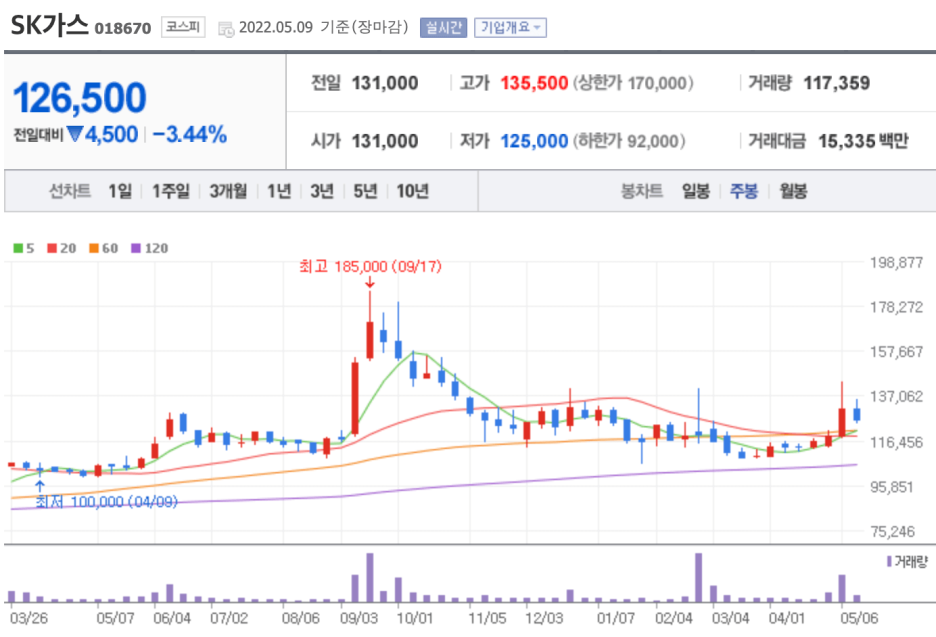
Task: Click the 전일 value 131,000
Action: click(x=385, y=83)
